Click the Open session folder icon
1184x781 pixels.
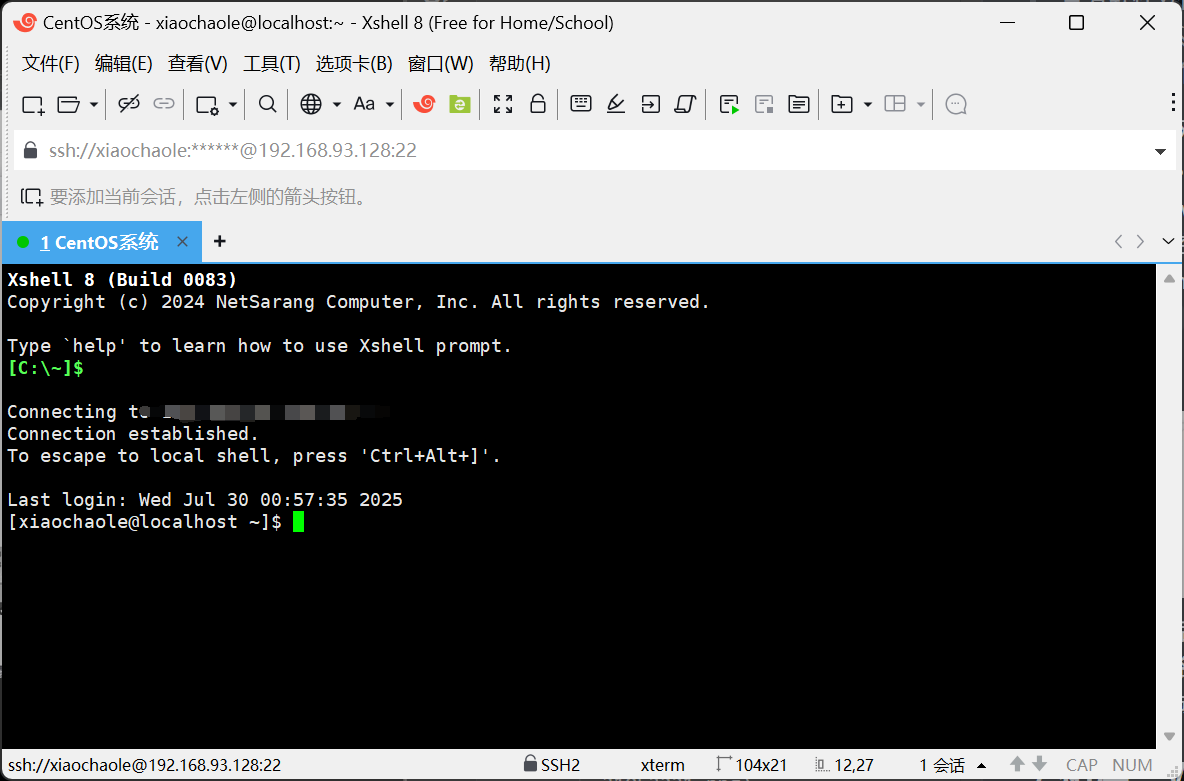pos(69,104)
